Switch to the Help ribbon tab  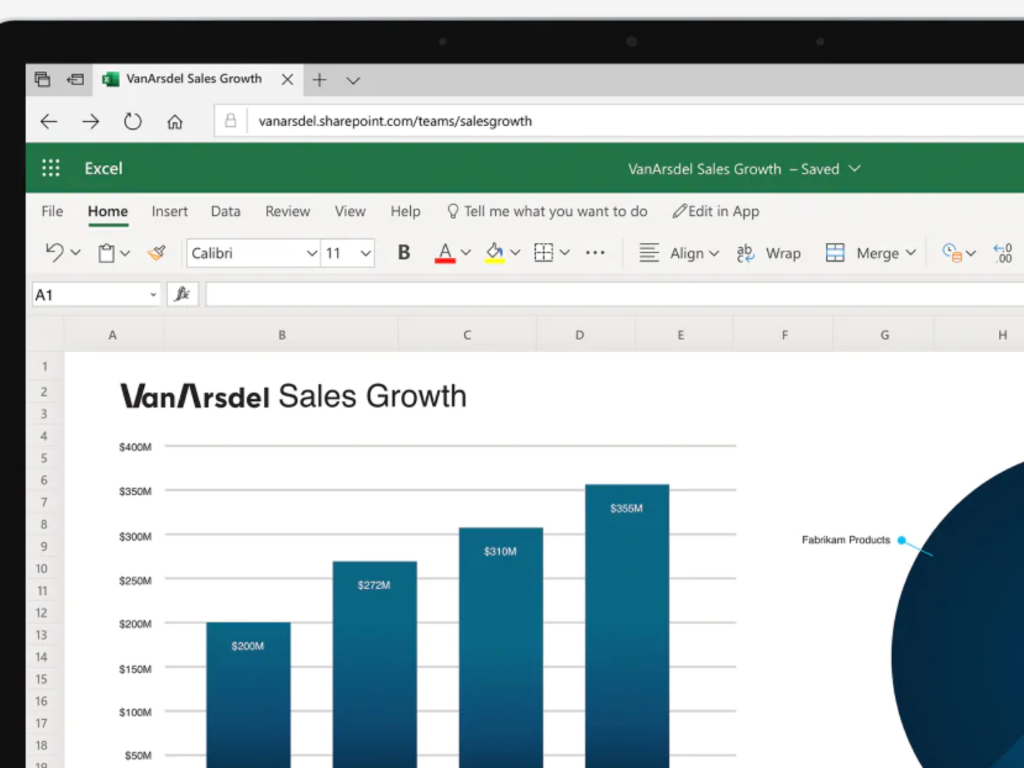pyautogui.click(x=406, y=212)
